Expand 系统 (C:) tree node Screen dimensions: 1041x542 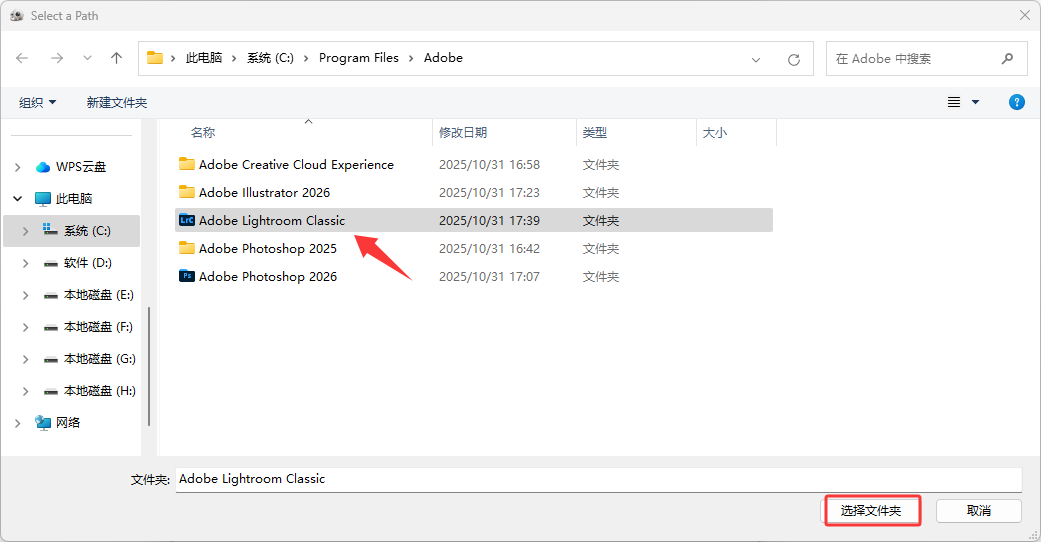coord(25,231)
